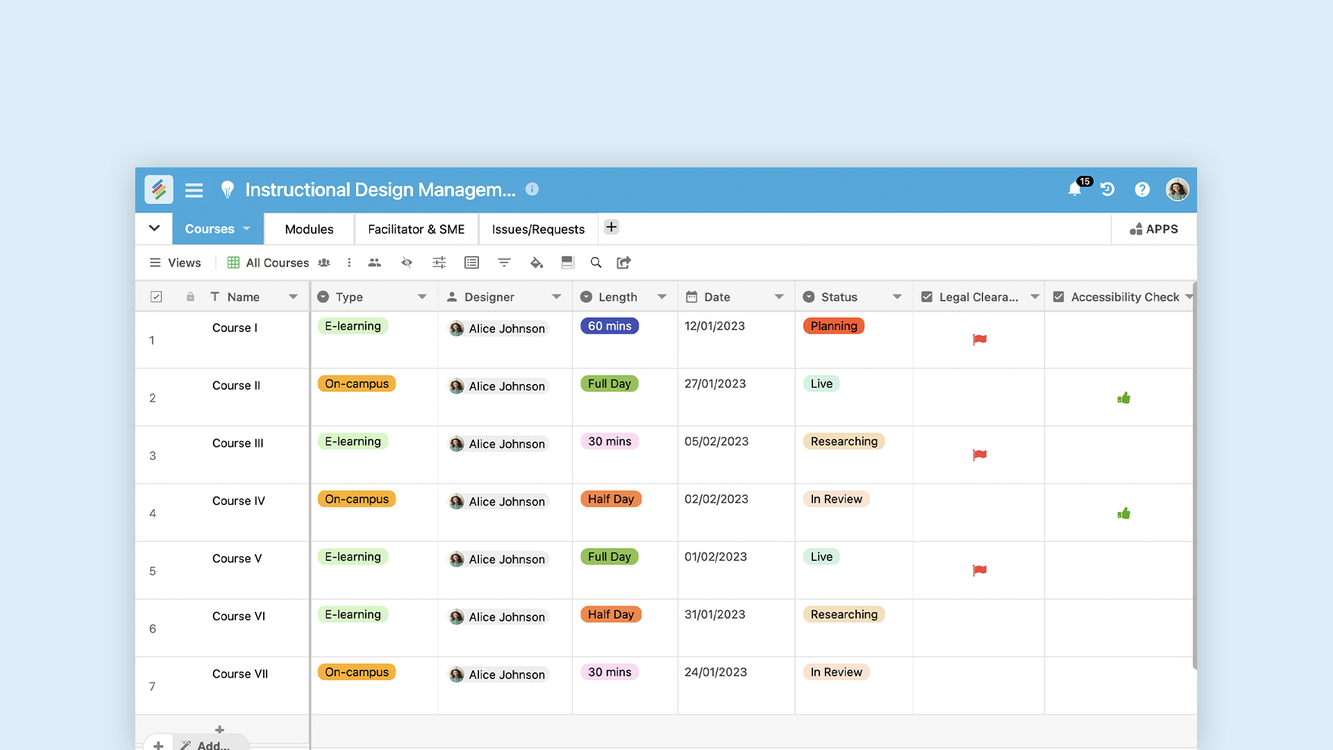The image size is (1333, 750).
Task: Open the search magnifier in toolbar
Action: (596, 263)
